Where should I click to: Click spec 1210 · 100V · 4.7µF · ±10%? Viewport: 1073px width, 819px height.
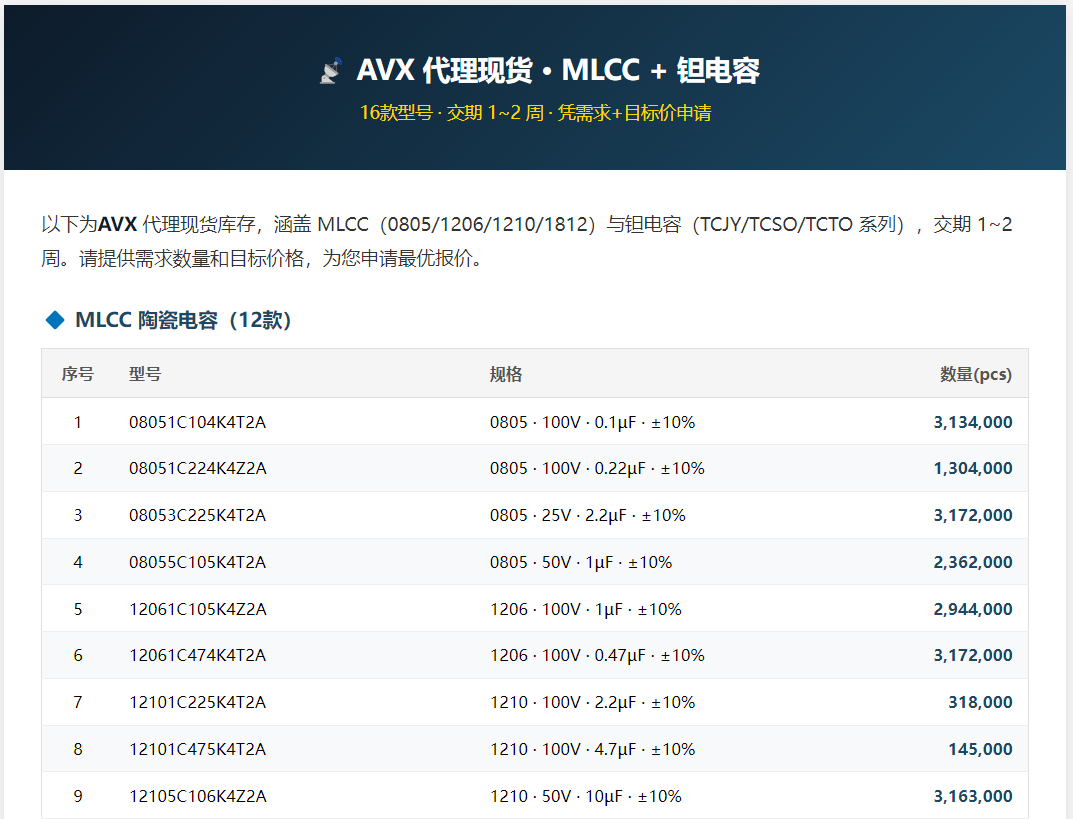(x=593, y=749)
